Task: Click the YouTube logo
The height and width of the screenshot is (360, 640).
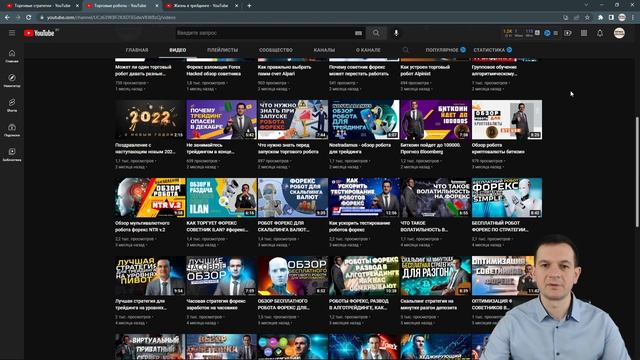Action: click(39, 33)
